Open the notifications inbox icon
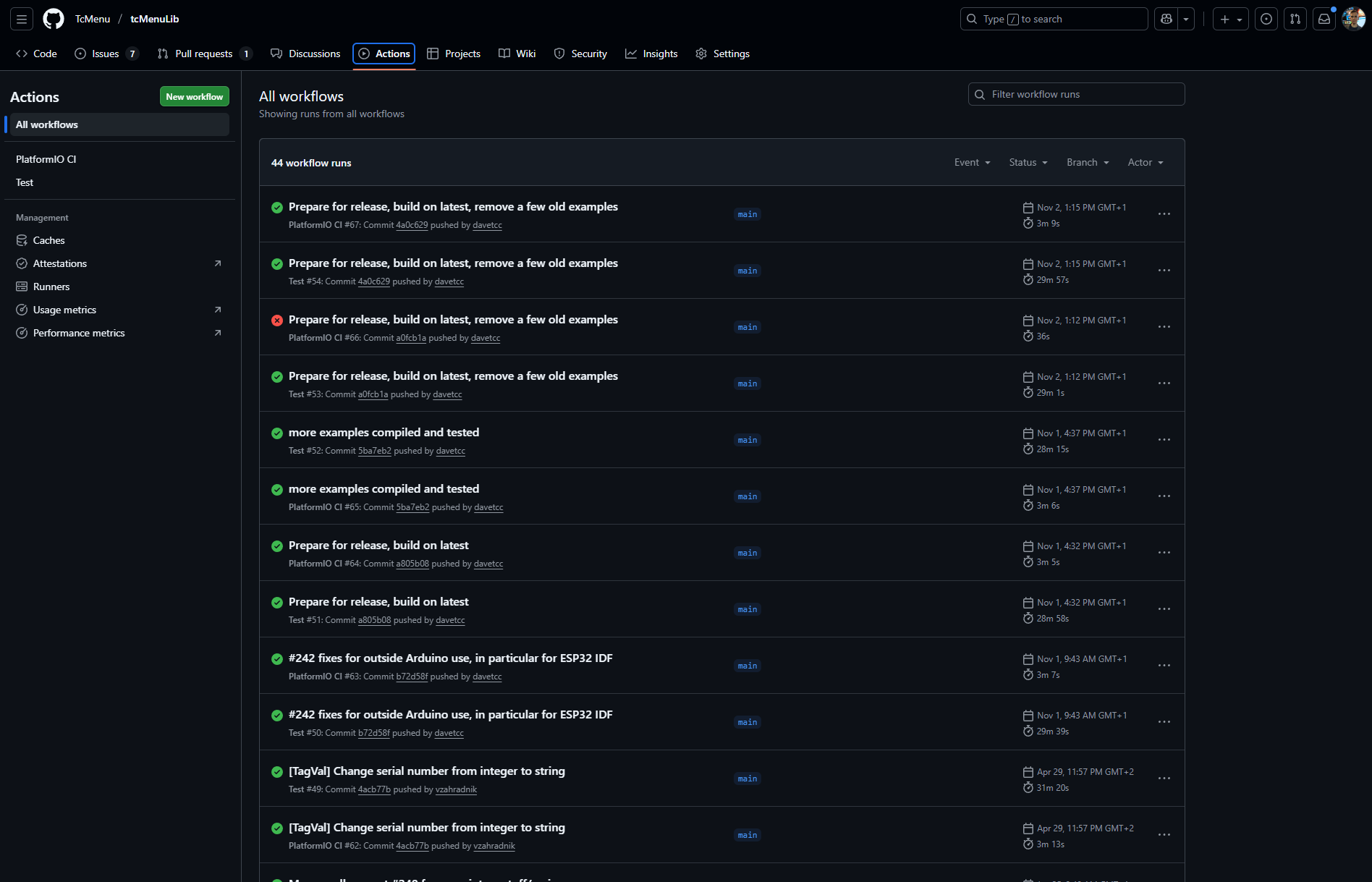 pos(1324,19)
